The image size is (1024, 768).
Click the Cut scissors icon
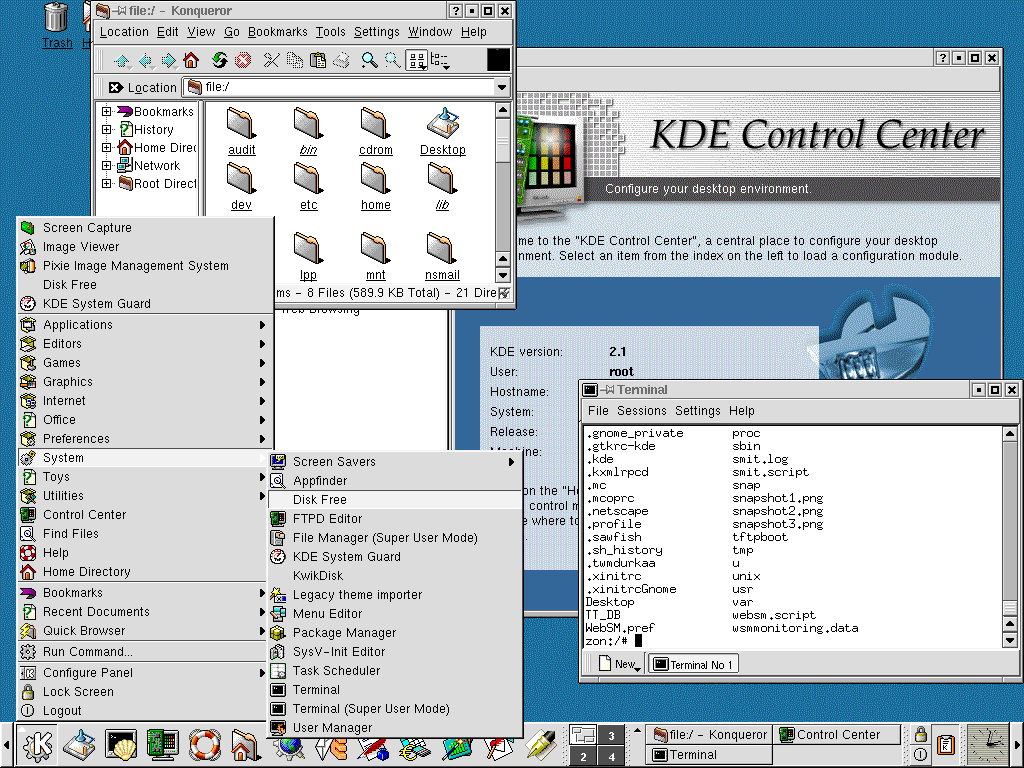pos(271,61)
